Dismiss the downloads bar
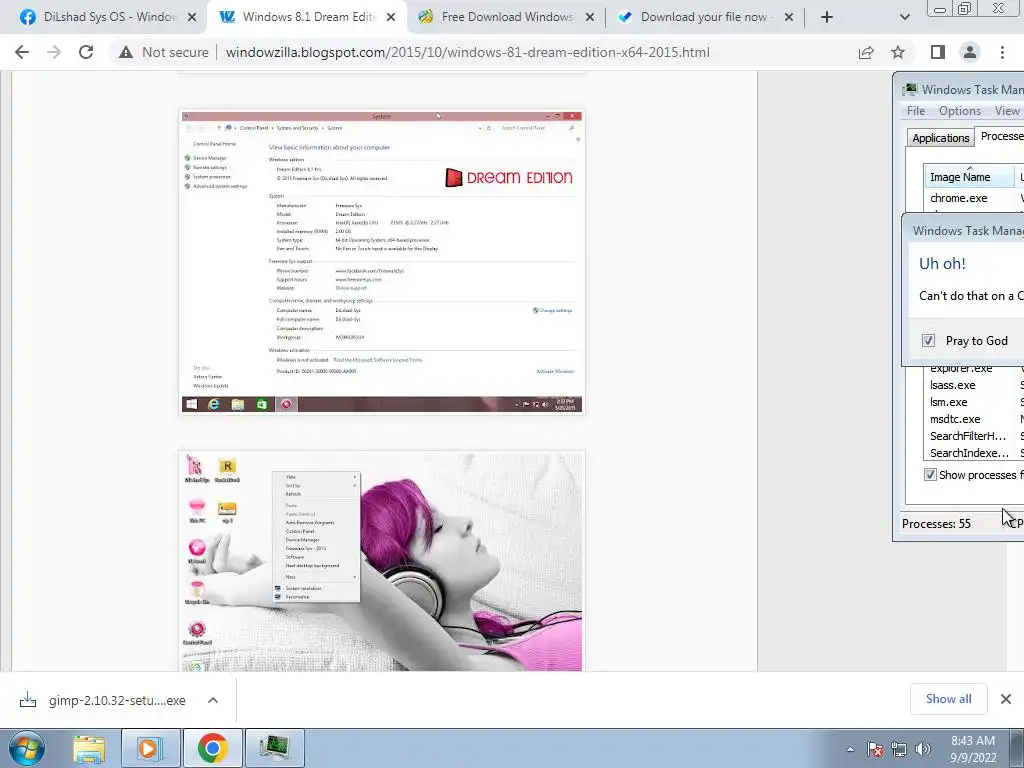 click(x=1006, y=699)
